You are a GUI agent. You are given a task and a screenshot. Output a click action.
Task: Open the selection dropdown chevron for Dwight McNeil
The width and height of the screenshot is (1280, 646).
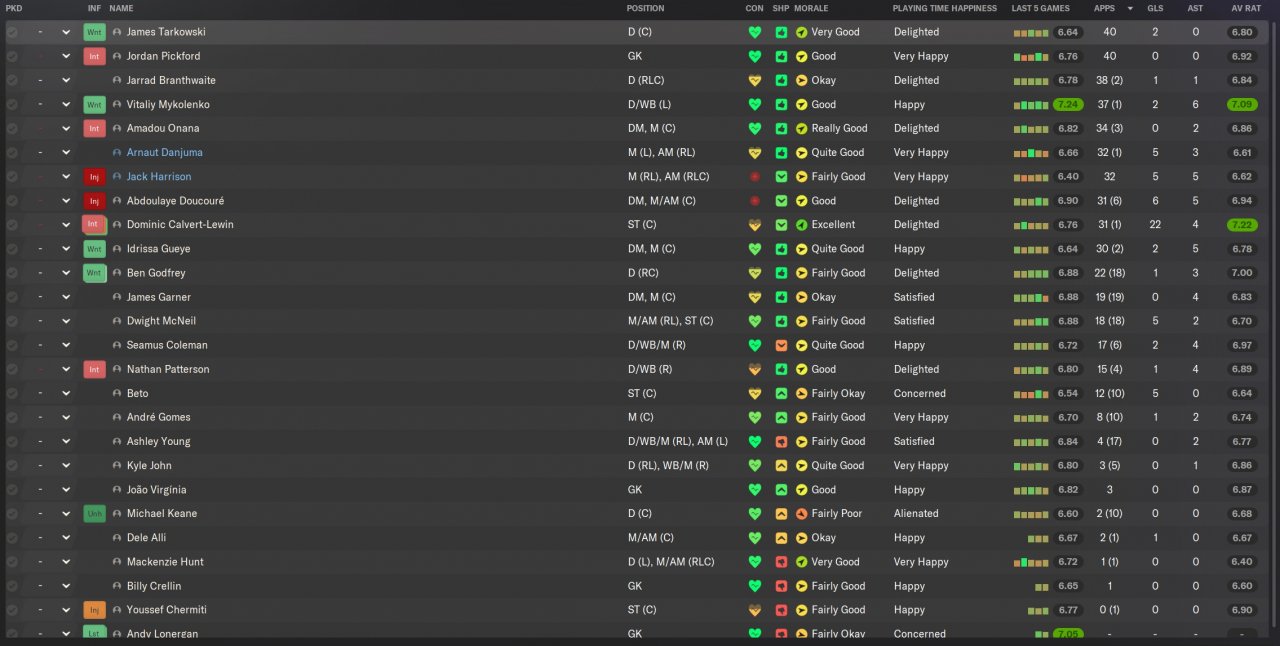pos(66,321)
